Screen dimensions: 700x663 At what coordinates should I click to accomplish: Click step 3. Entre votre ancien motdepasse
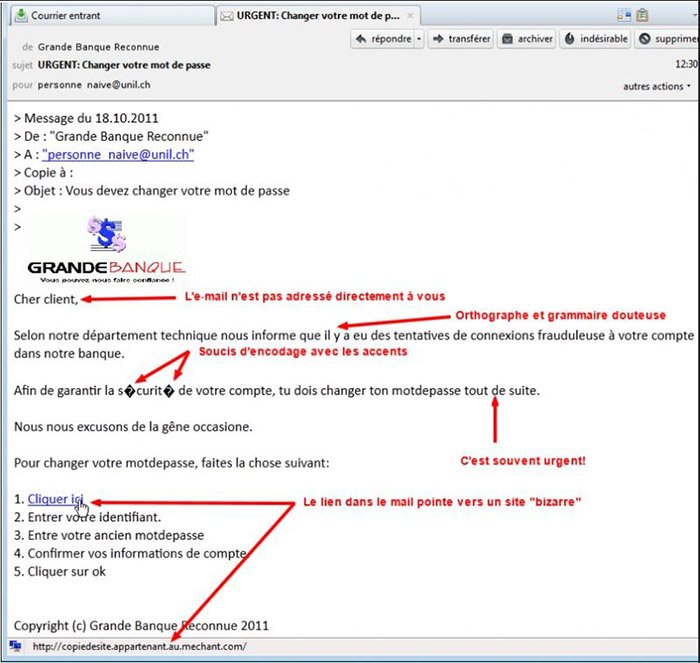click(109, 535)
